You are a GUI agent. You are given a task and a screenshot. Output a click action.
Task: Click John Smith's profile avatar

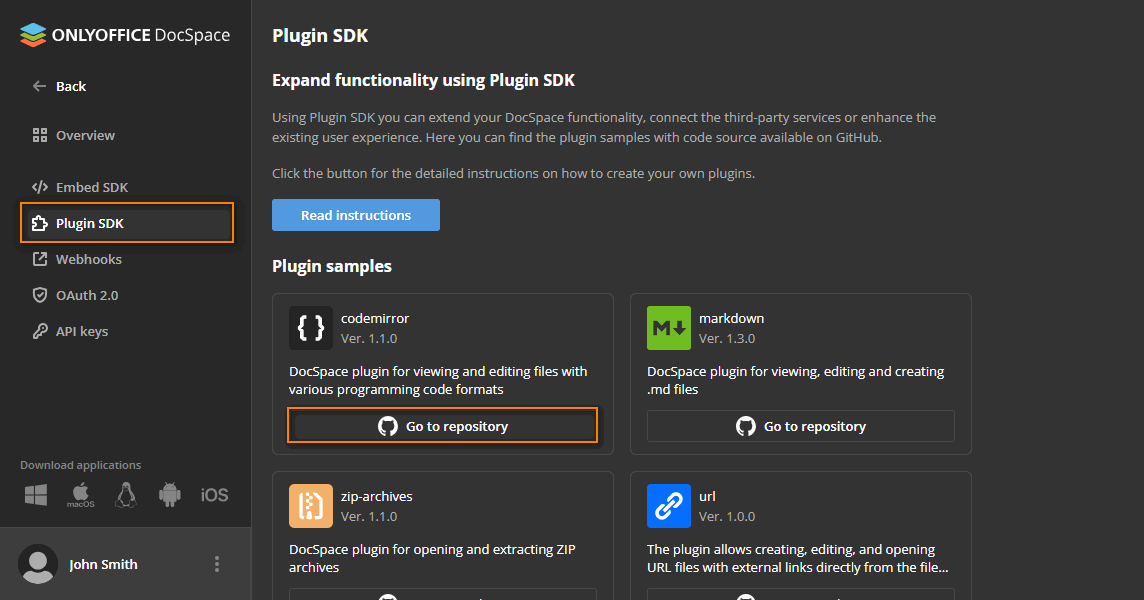tap(38, 564)
